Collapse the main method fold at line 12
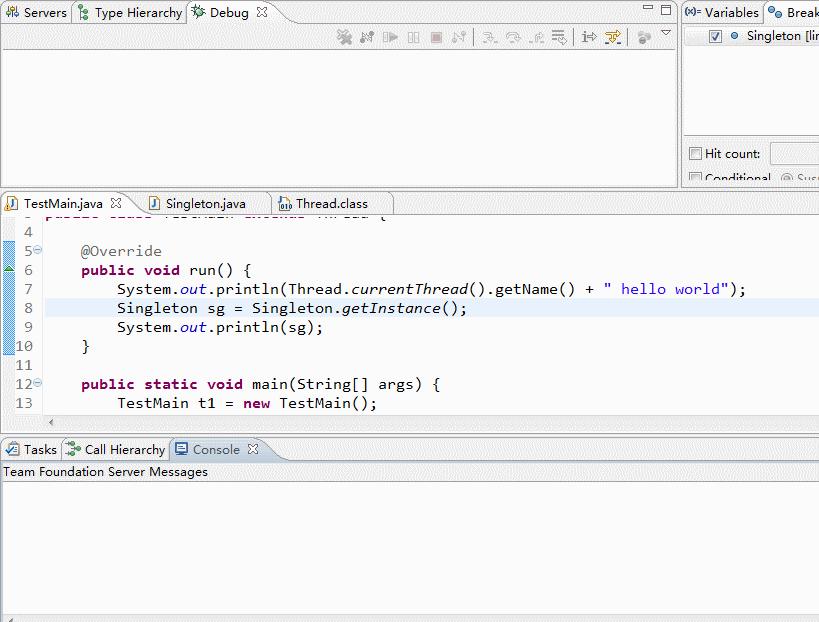Image resolution: width=819 pixels, height=622 pixels. 38,383
